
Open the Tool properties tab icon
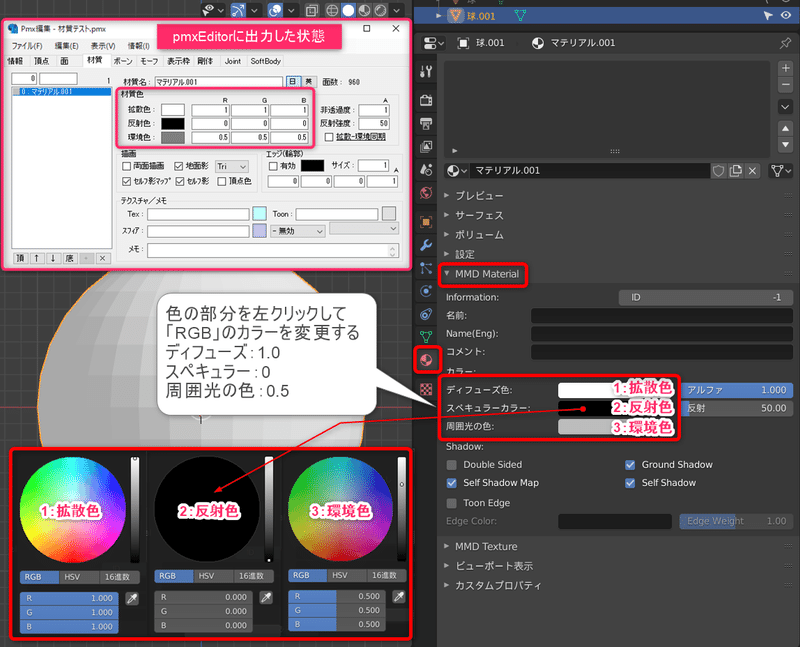426,71
